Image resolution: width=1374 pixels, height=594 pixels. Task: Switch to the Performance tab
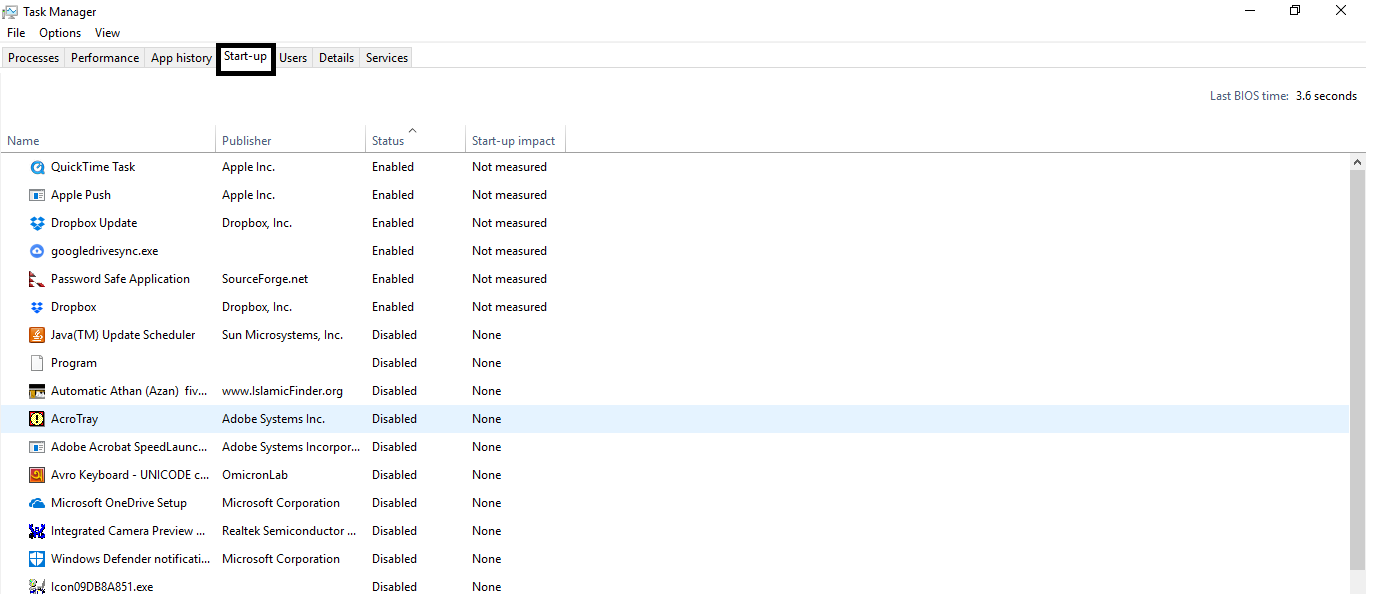point(105,58)
